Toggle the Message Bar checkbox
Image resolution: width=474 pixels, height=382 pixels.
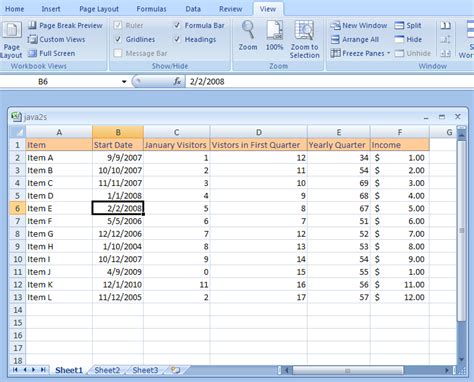pos(118,53)
